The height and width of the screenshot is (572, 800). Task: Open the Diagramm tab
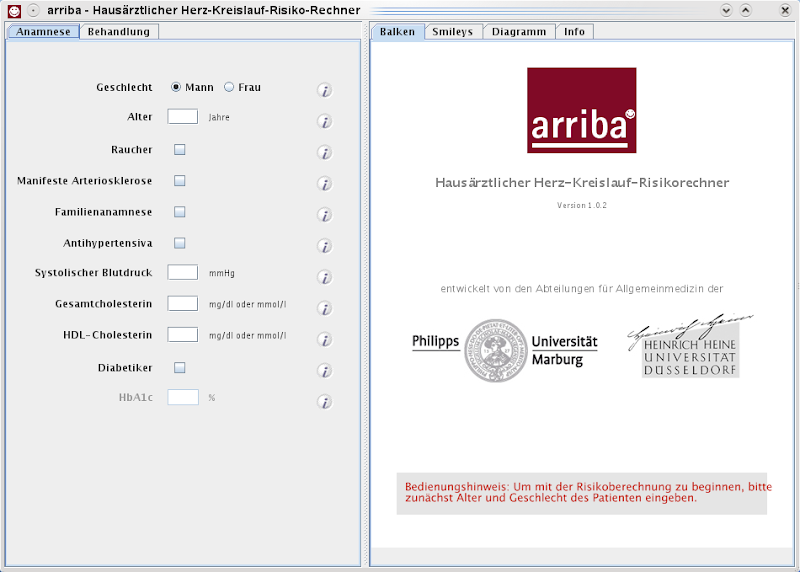[x=519, y=32]
